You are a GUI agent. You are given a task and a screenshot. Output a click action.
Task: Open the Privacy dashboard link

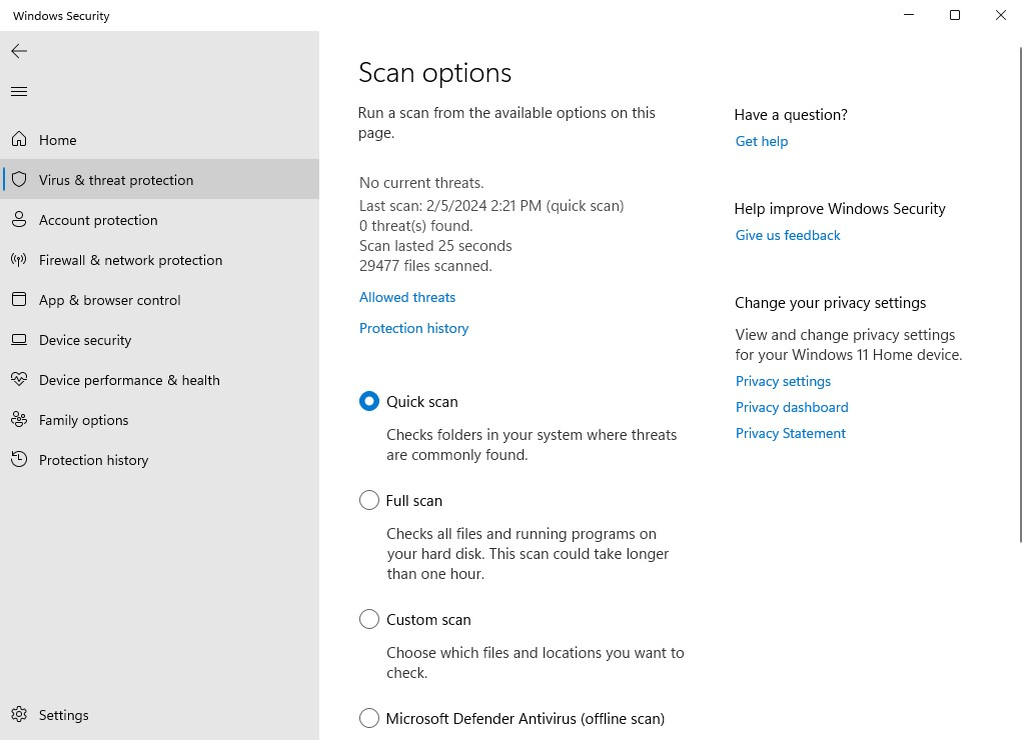(791, 407)
